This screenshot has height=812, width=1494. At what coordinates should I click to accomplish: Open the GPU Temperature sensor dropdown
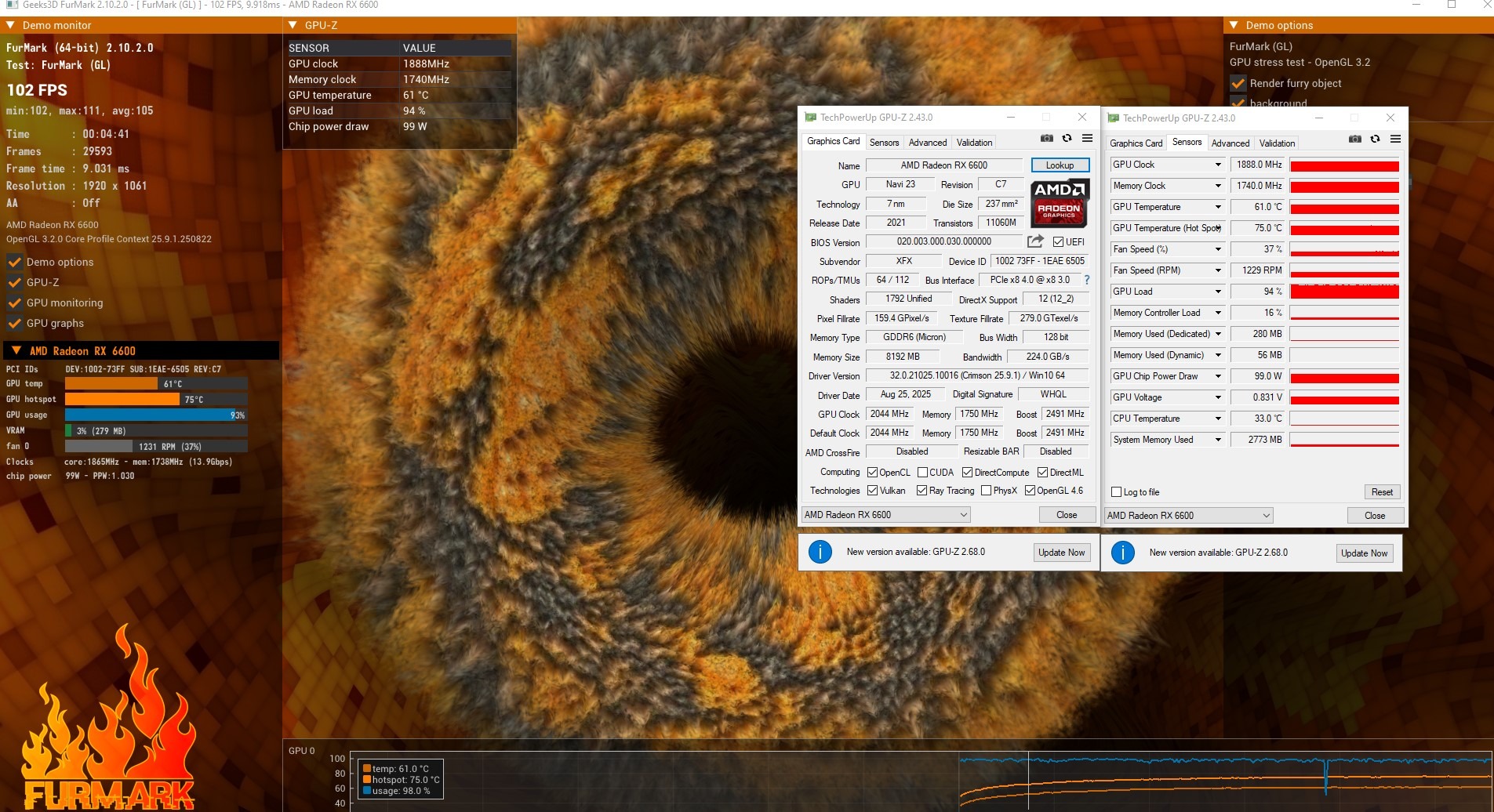(x=1218, y=207)
